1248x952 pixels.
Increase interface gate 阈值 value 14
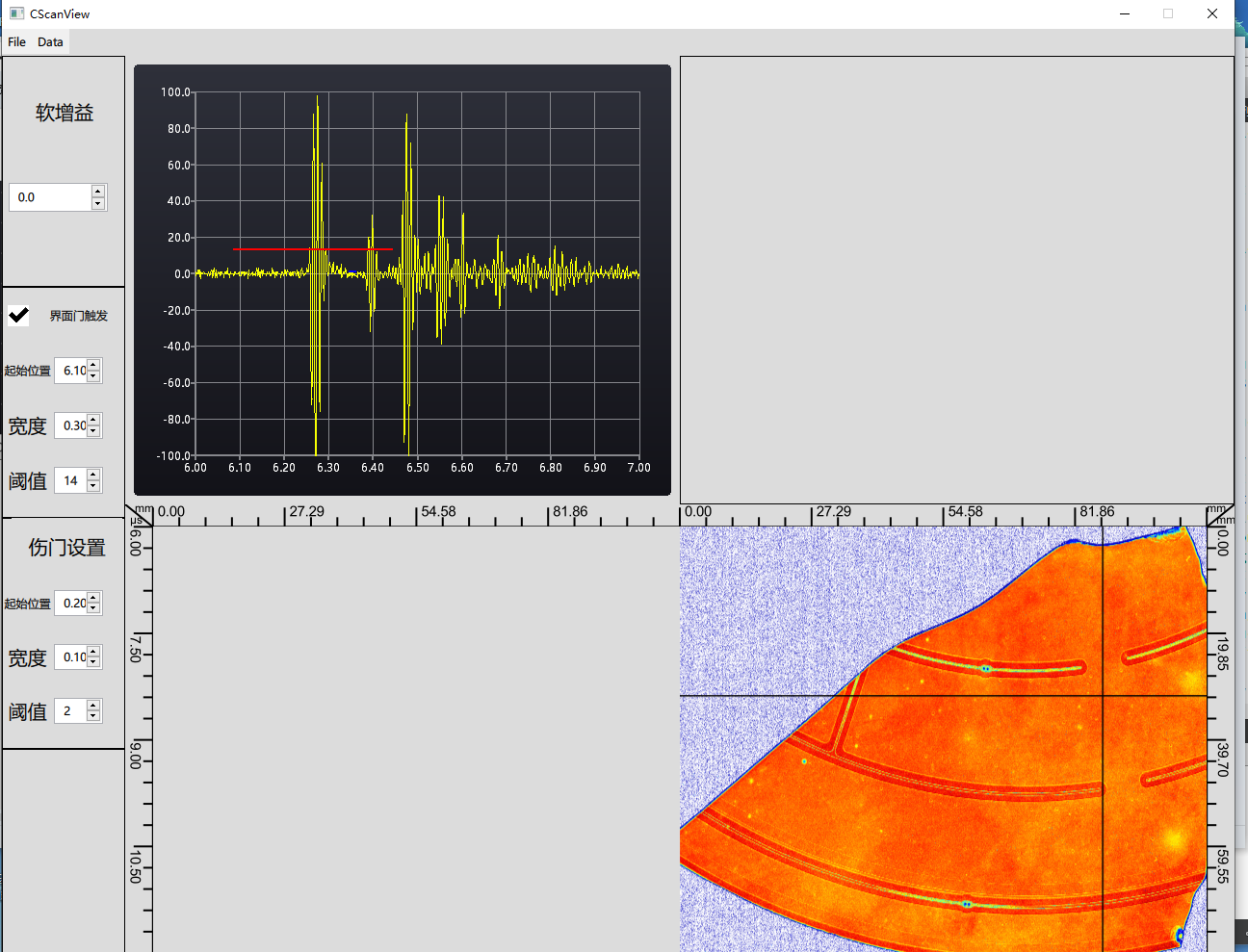(93, 475)
